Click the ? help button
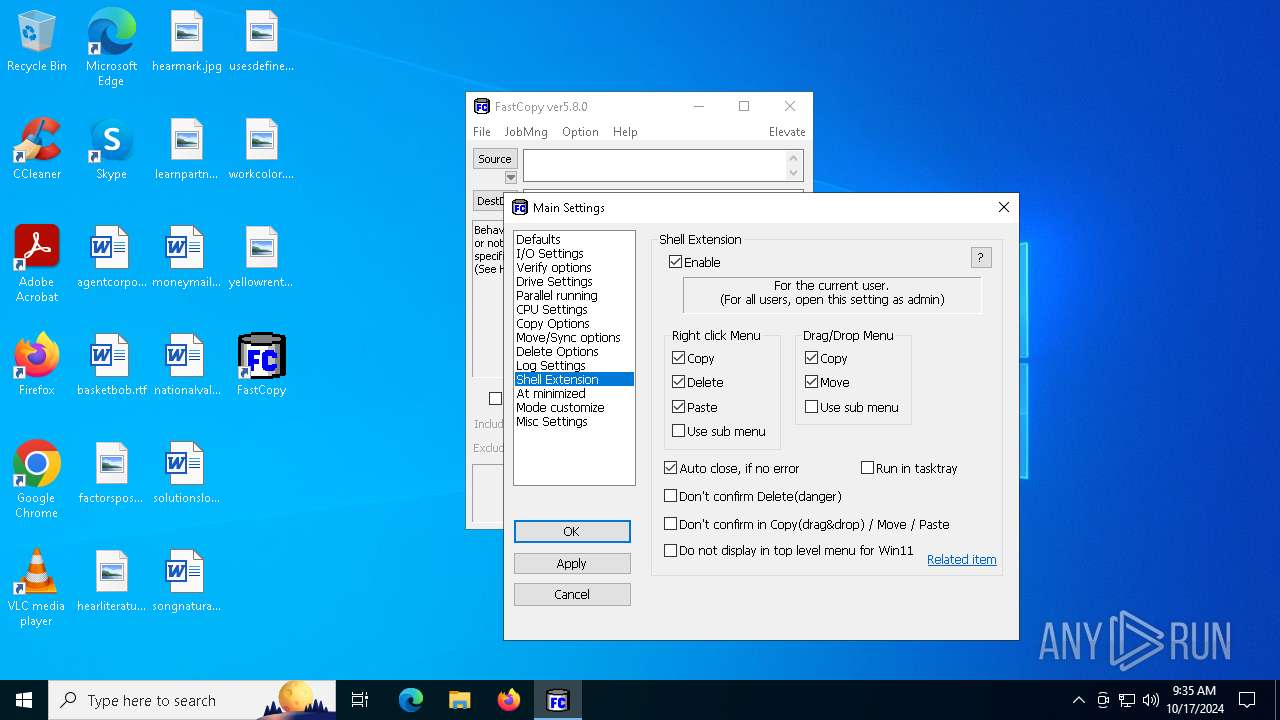1280x720 pixels. pyautogui.click(x=981, y=258)
